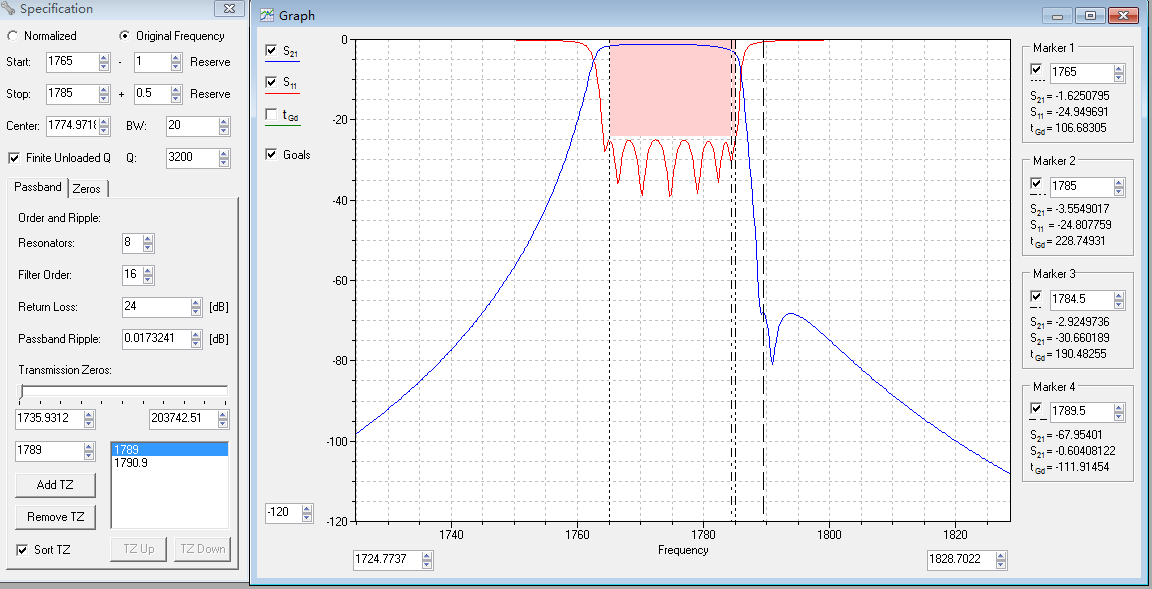
Task: Toggle the Sort TZ checkbox
Action: coord(23,550)
